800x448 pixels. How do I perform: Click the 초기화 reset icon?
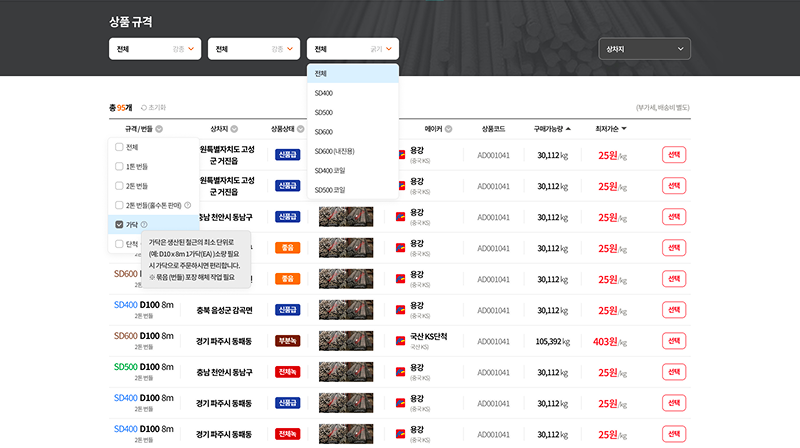(x=144, y=107)
